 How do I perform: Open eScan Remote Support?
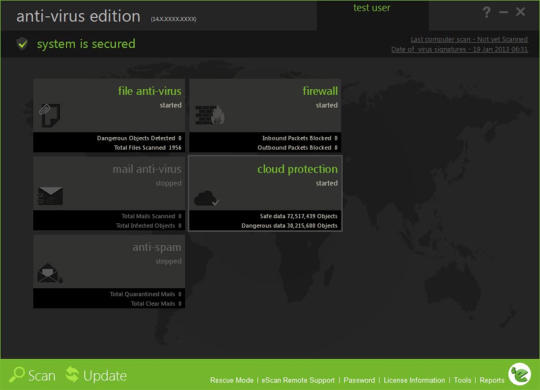[298, 380]
